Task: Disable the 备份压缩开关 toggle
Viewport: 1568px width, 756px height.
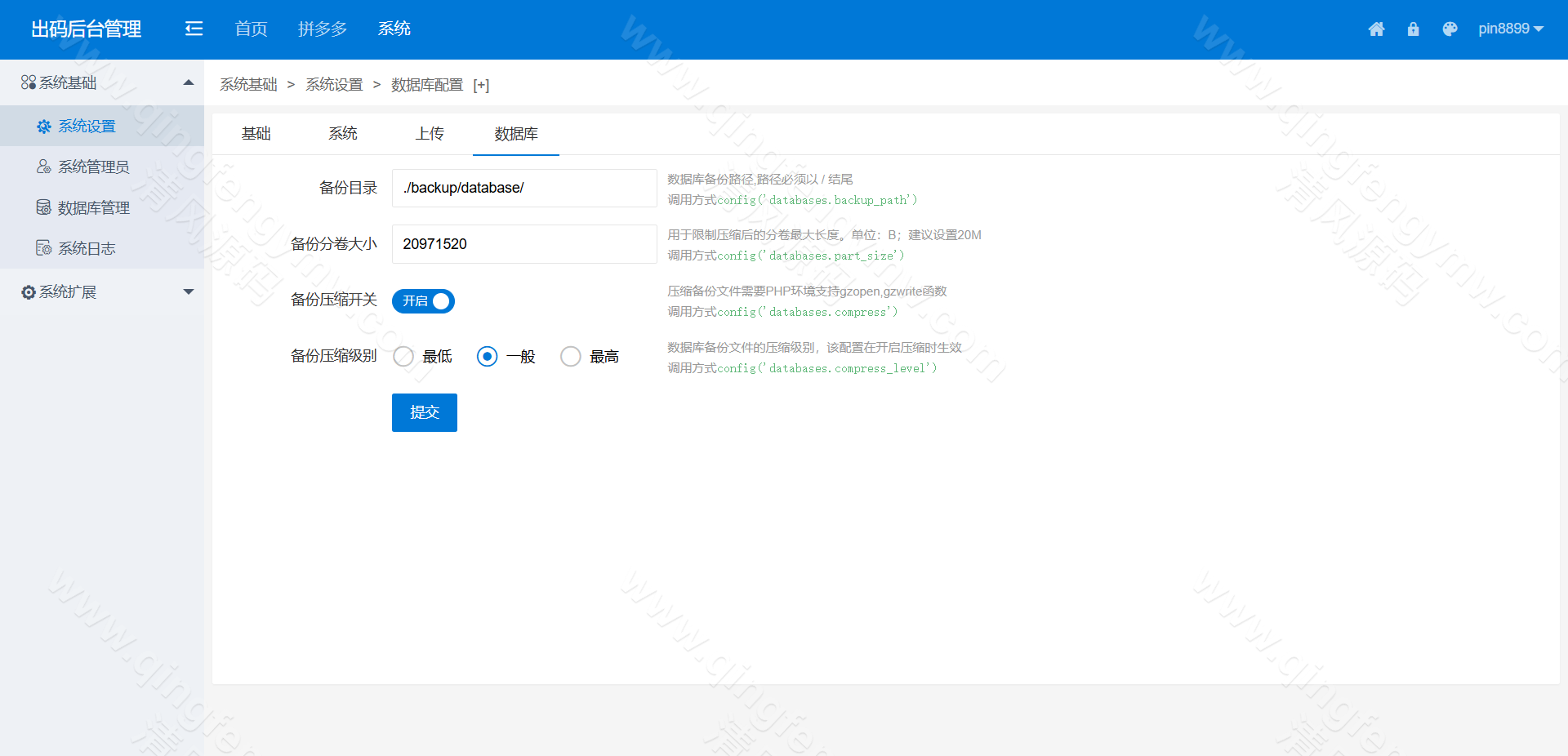Action: [x=423, y=300]
